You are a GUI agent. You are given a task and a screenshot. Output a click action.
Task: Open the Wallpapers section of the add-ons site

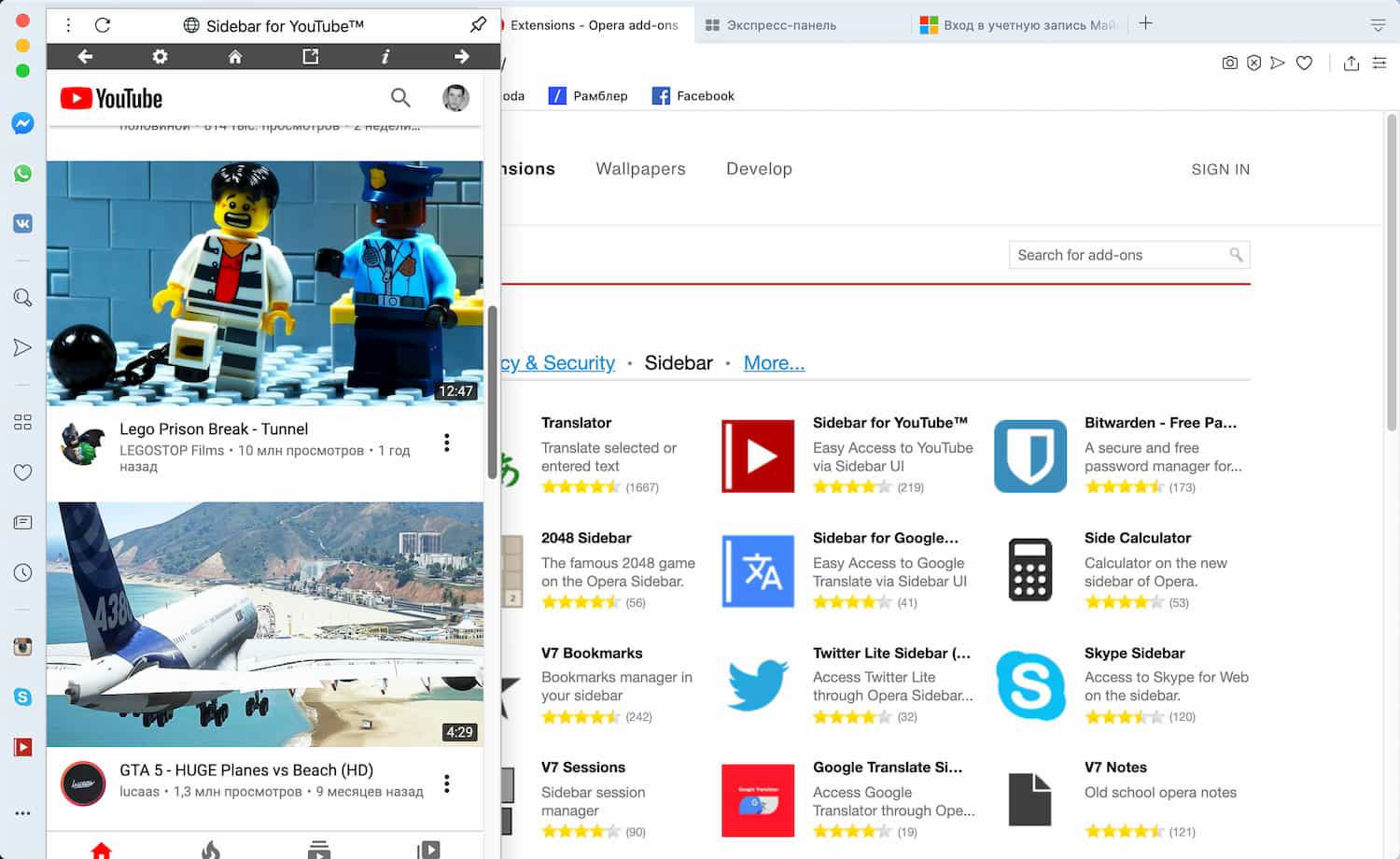point(640,169)
